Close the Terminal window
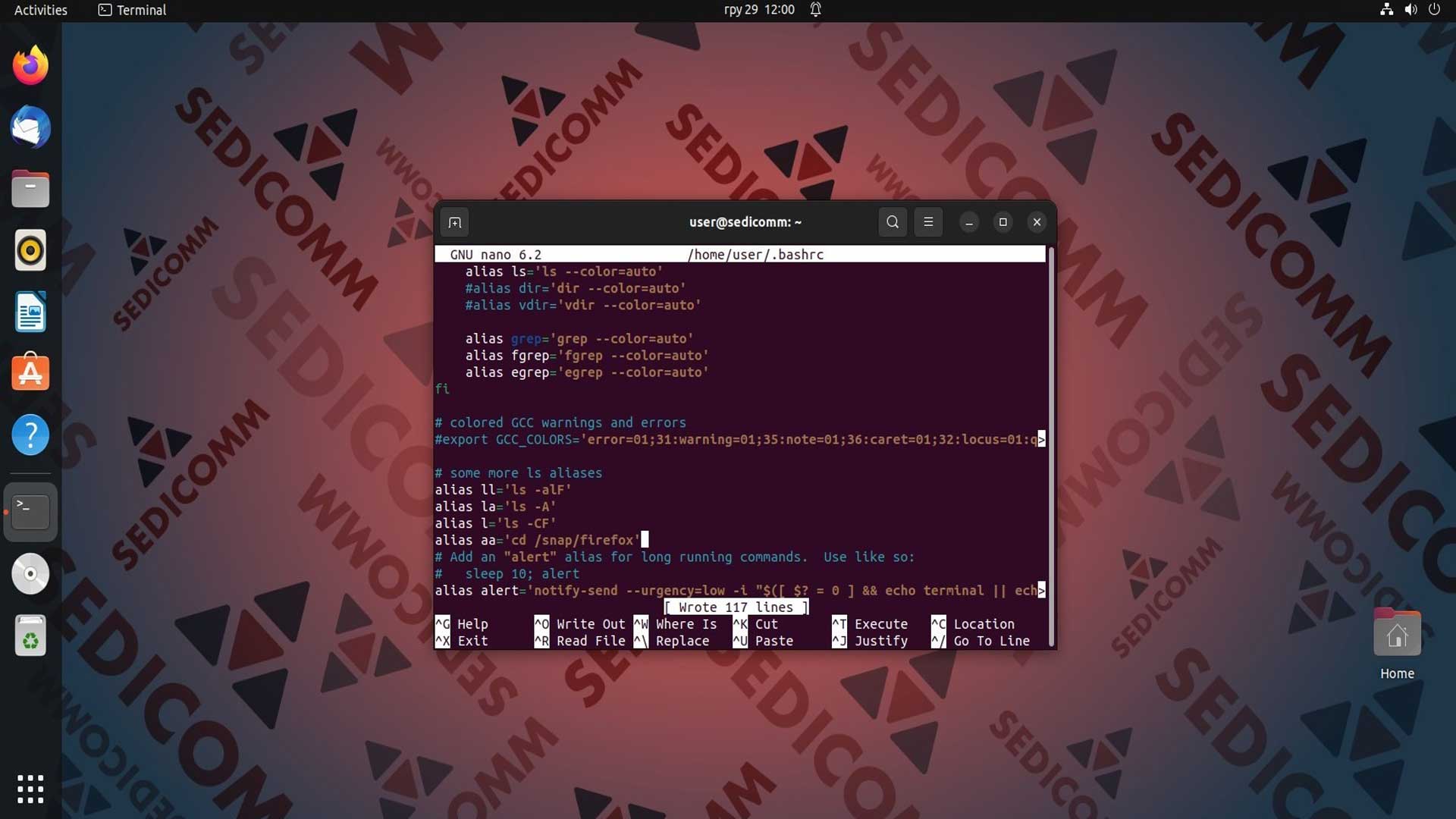The height and width of the screenshot is (819, 1456). [x=1037, y=222]
